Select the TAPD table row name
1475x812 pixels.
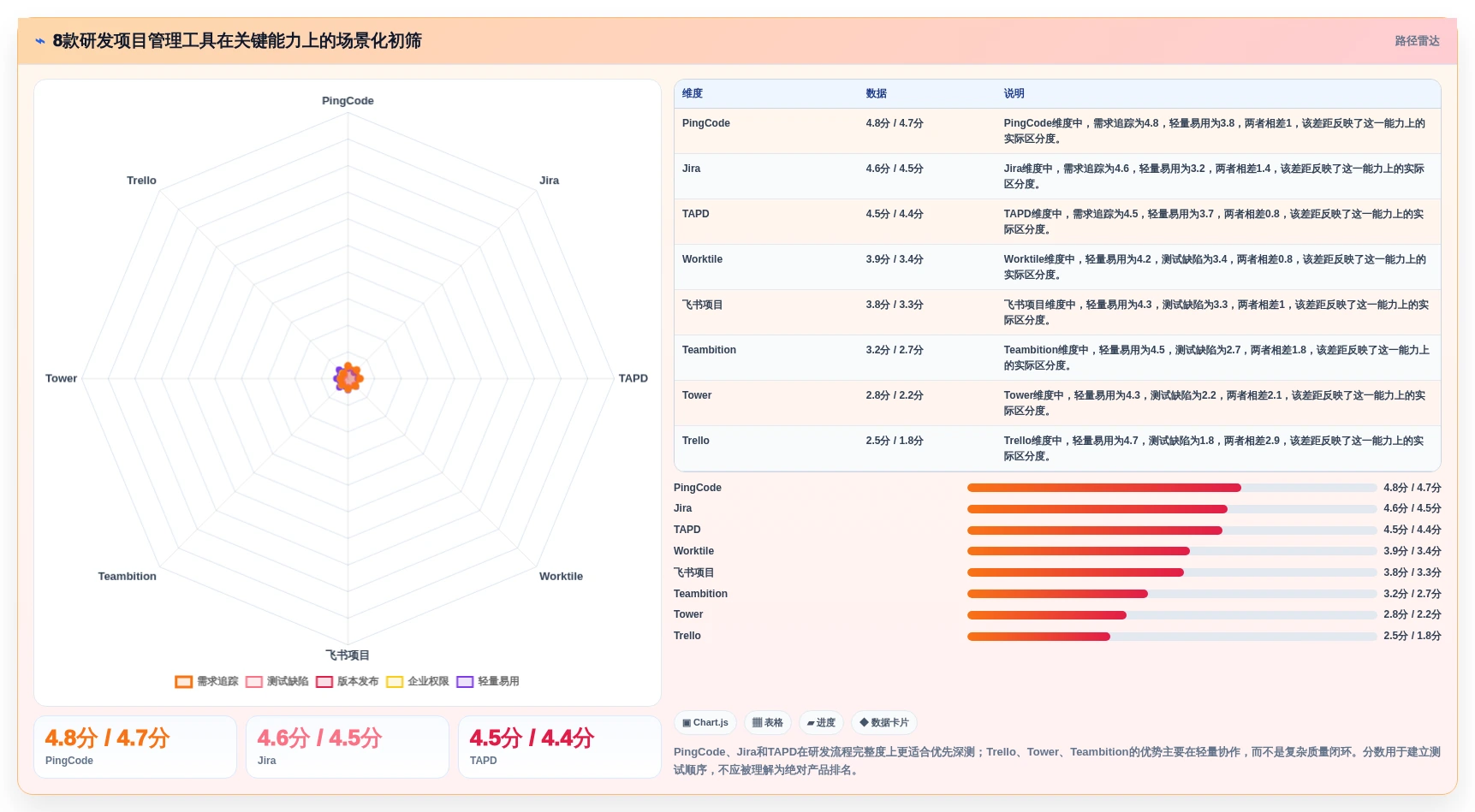click(695, 214)
